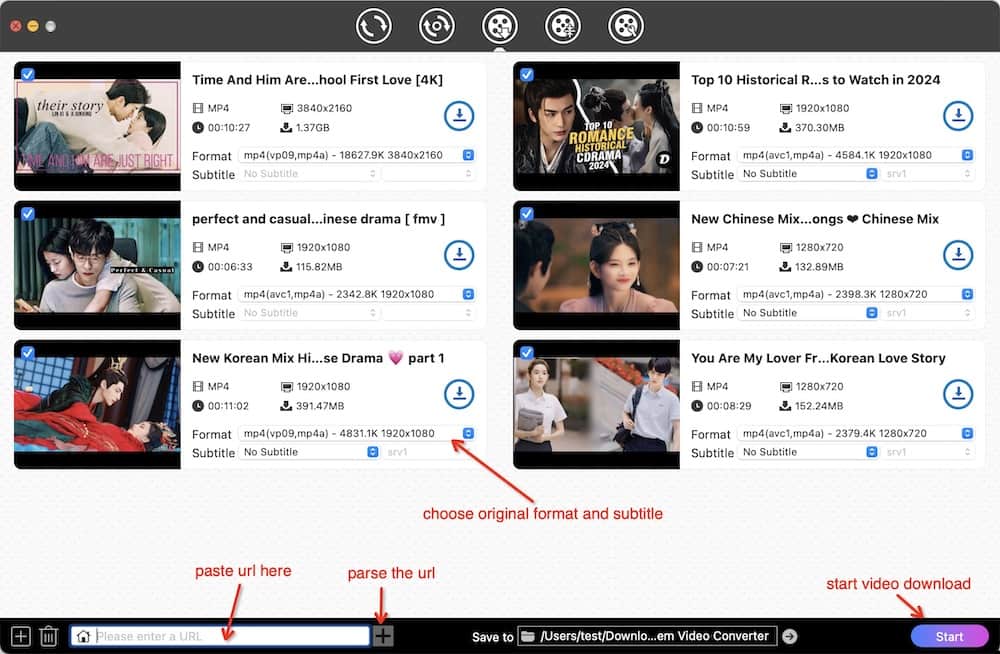1000x654 pixels.
Task: Click the plus icon at bottom-left corner
Action: point(21,635)
